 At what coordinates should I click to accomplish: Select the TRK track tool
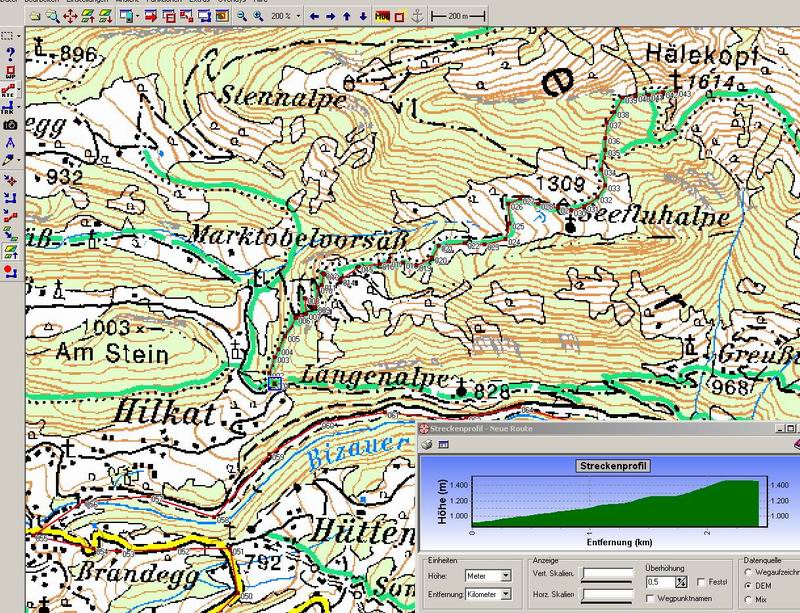click(x=8, y=107)
